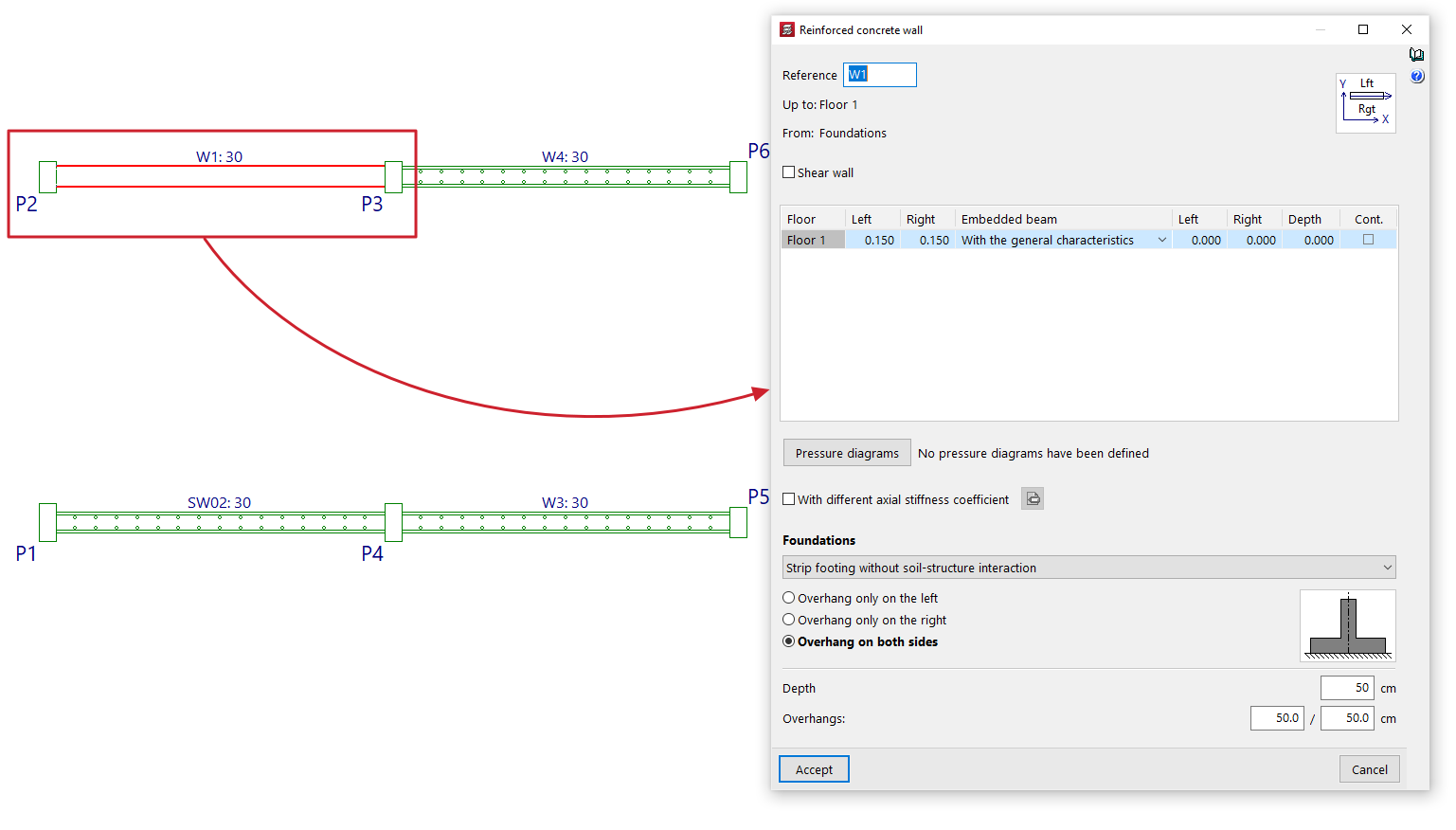The height and width of the screenshot is (830, 1456).
Task: Click the Floor column header
Action: [813, 219]
